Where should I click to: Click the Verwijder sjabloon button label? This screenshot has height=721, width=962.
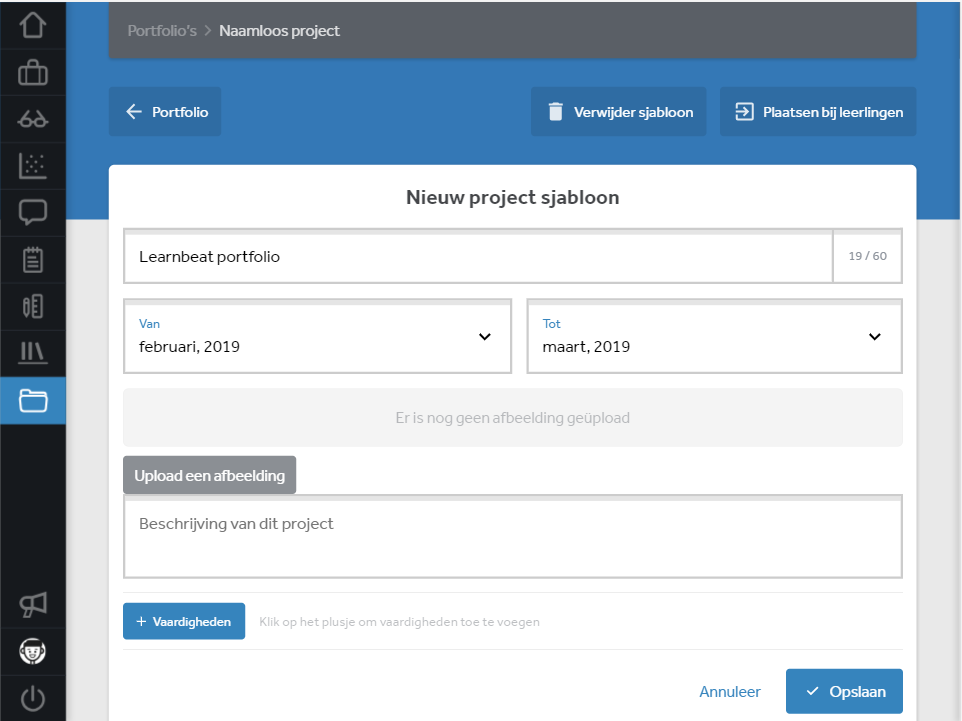633,112
